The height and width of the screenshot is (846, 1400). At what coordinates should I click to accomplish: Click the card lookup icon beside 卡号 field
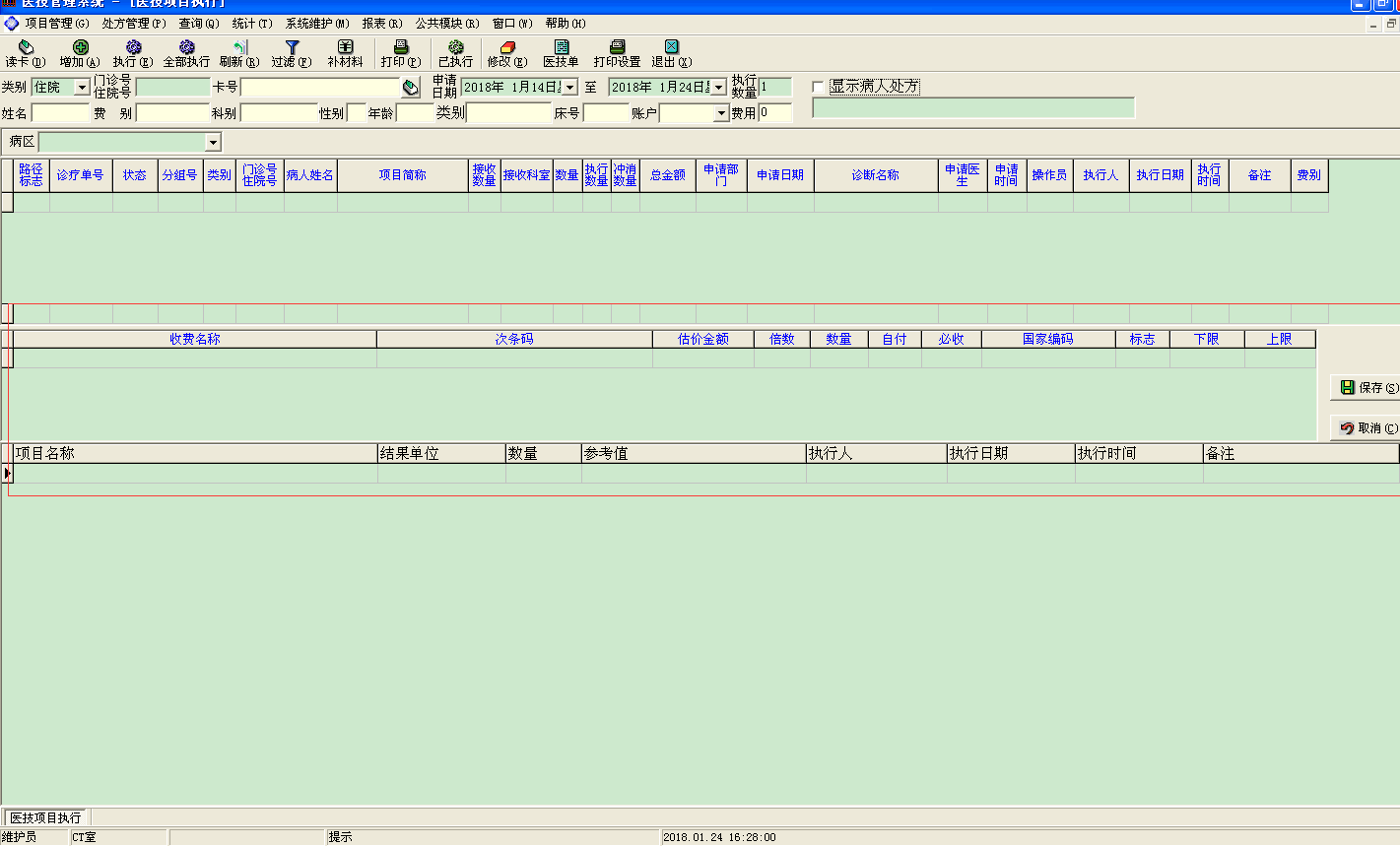coord(411,88)
